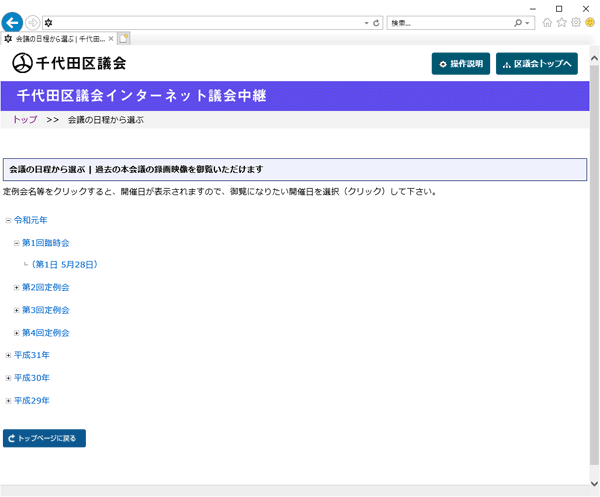The width and height of the screenshot is (600, 497).
Task: Click the 区議会トップへ button
Action: point(537,64)
